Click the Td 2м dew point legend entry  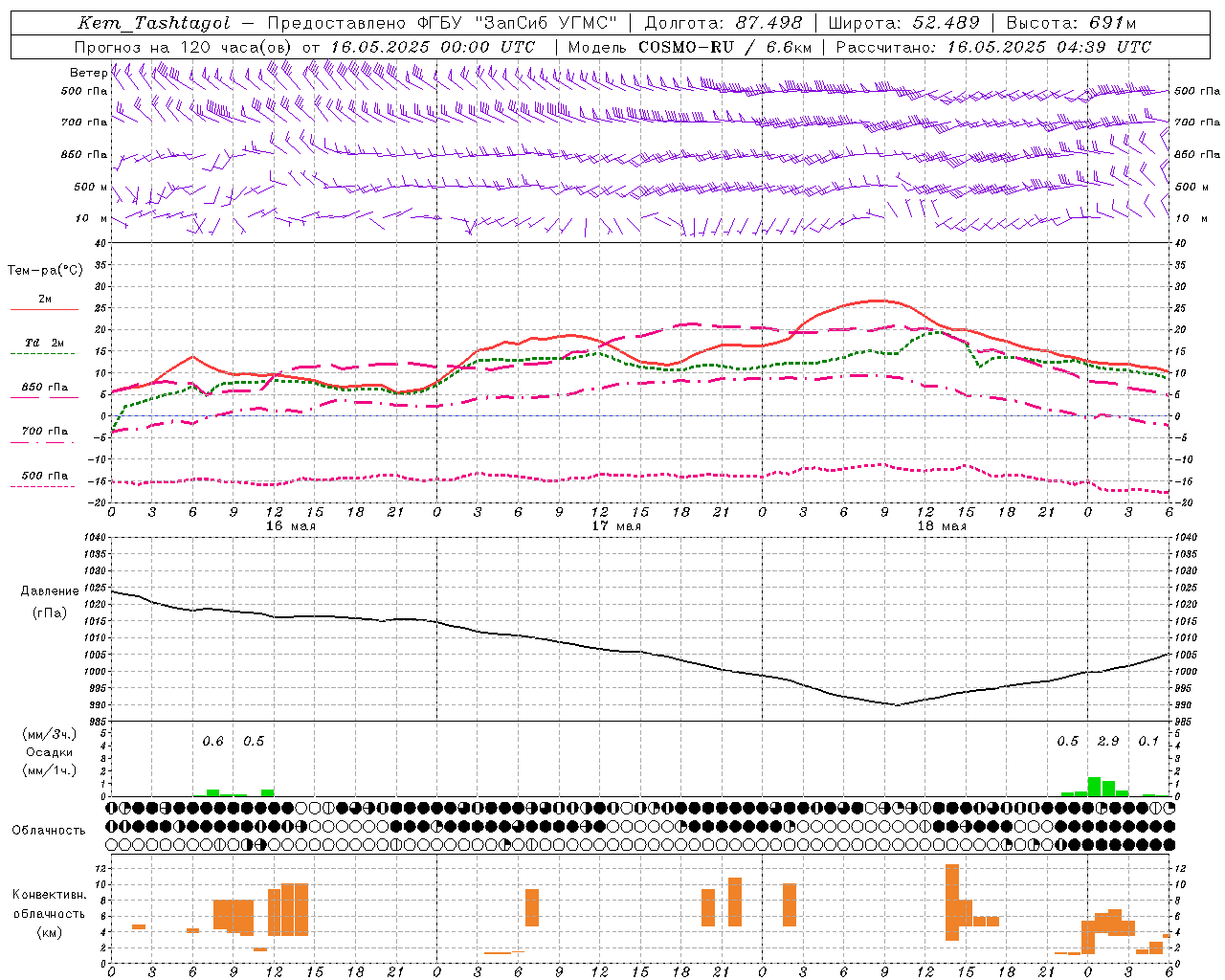(45, 343)
